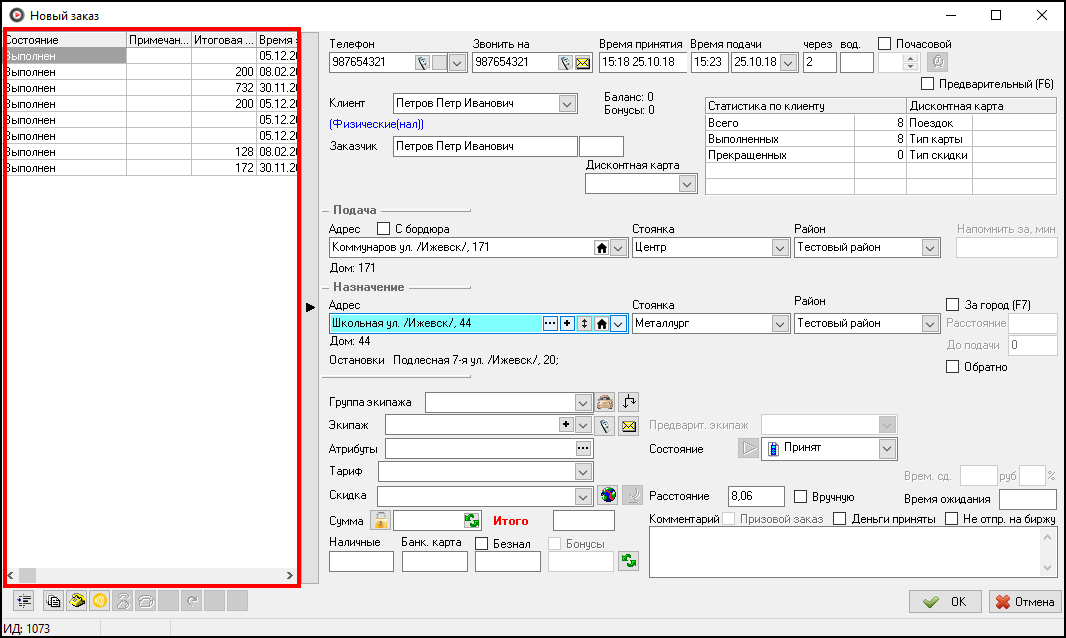
Task: Open the Тариф dropdown
Action: point(585,471)
